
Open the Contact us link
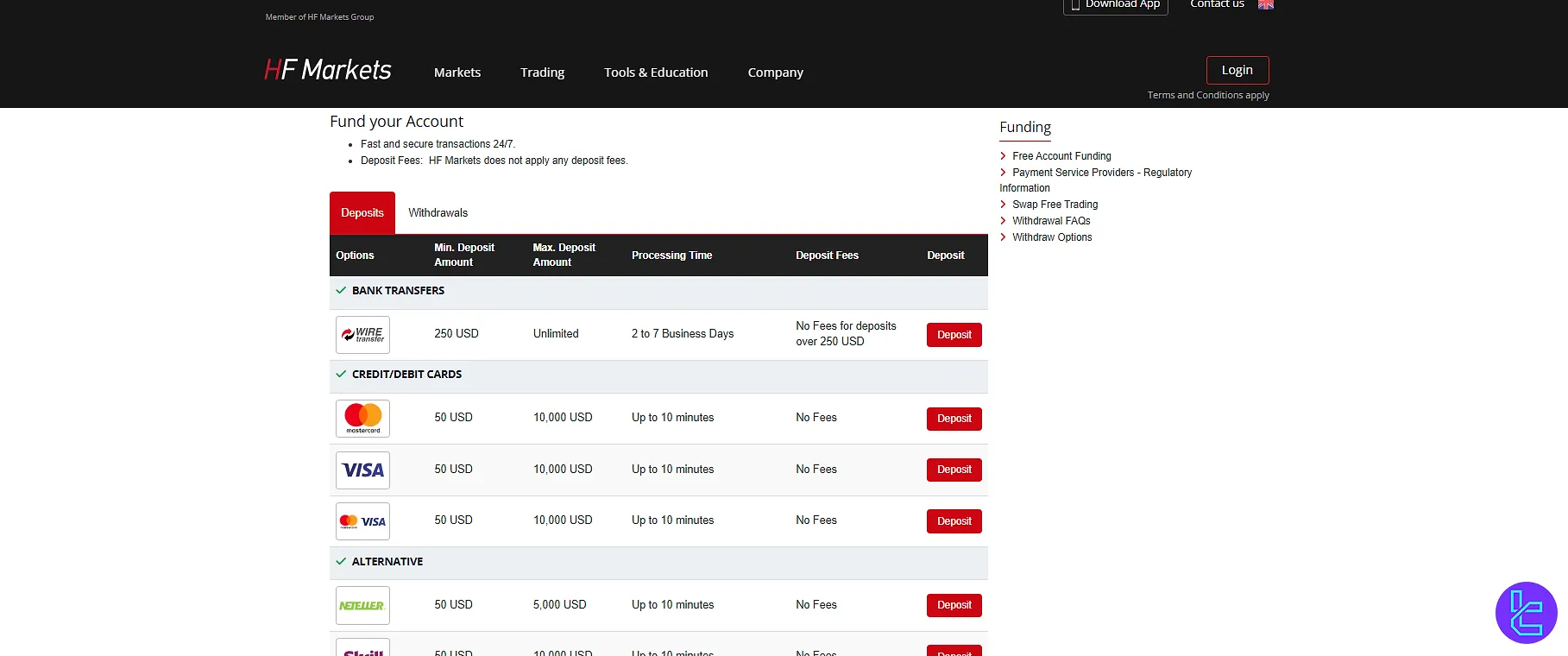pyautogui.click(x=1217, y=4)
